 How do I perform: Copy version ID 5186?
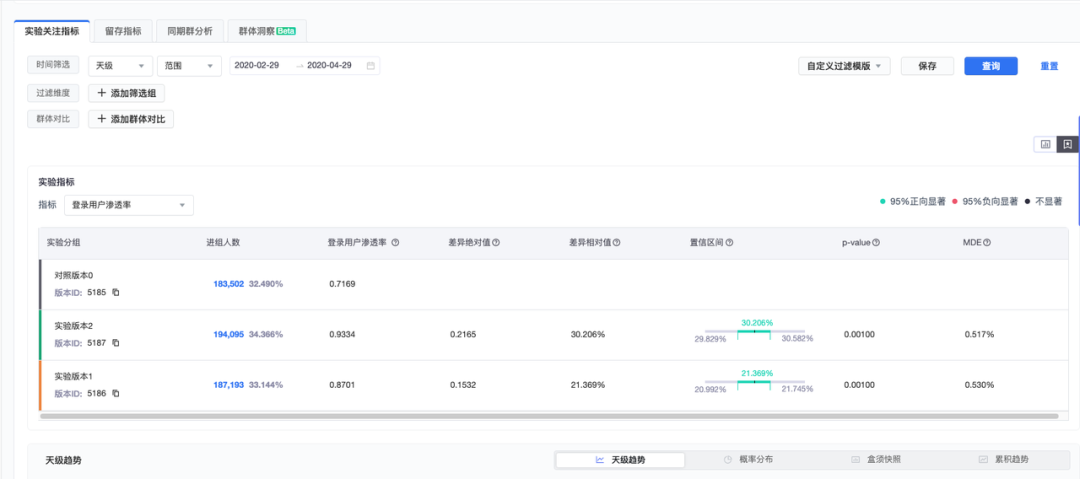click(x=116, y=394)
